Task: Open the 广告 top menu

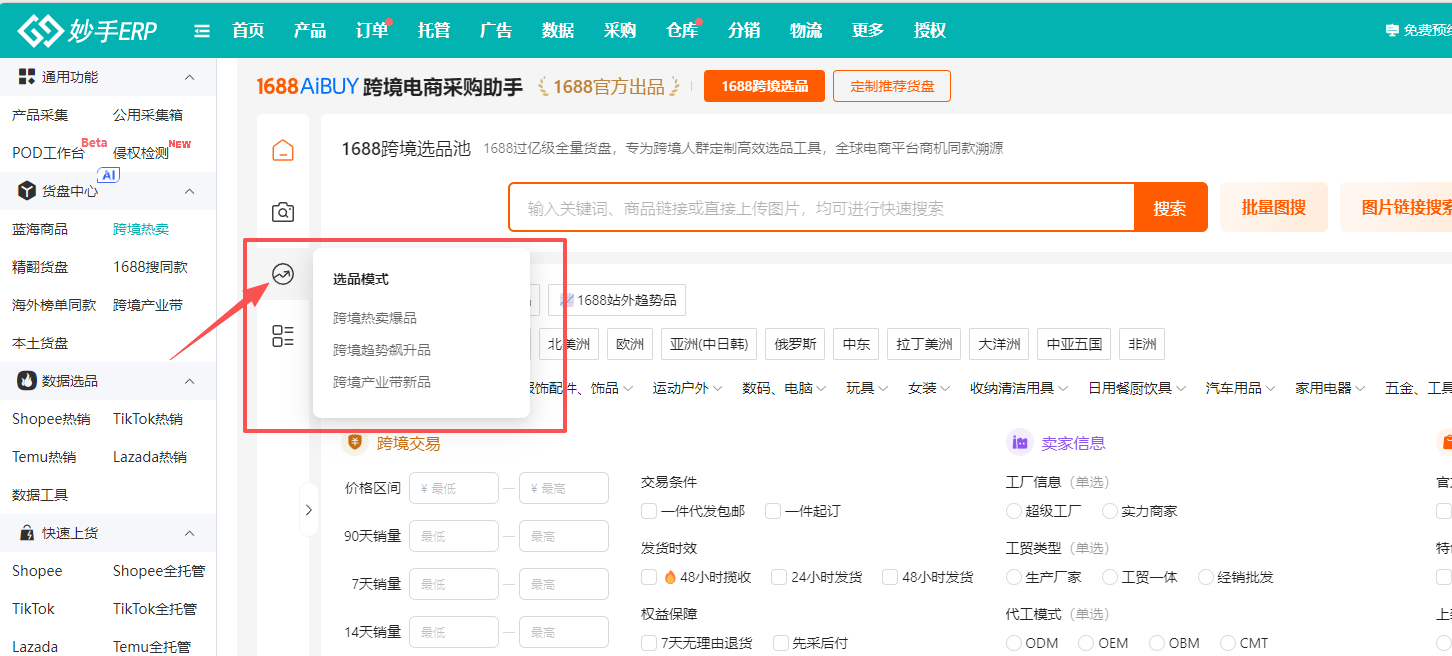Action: coord(496,31)
